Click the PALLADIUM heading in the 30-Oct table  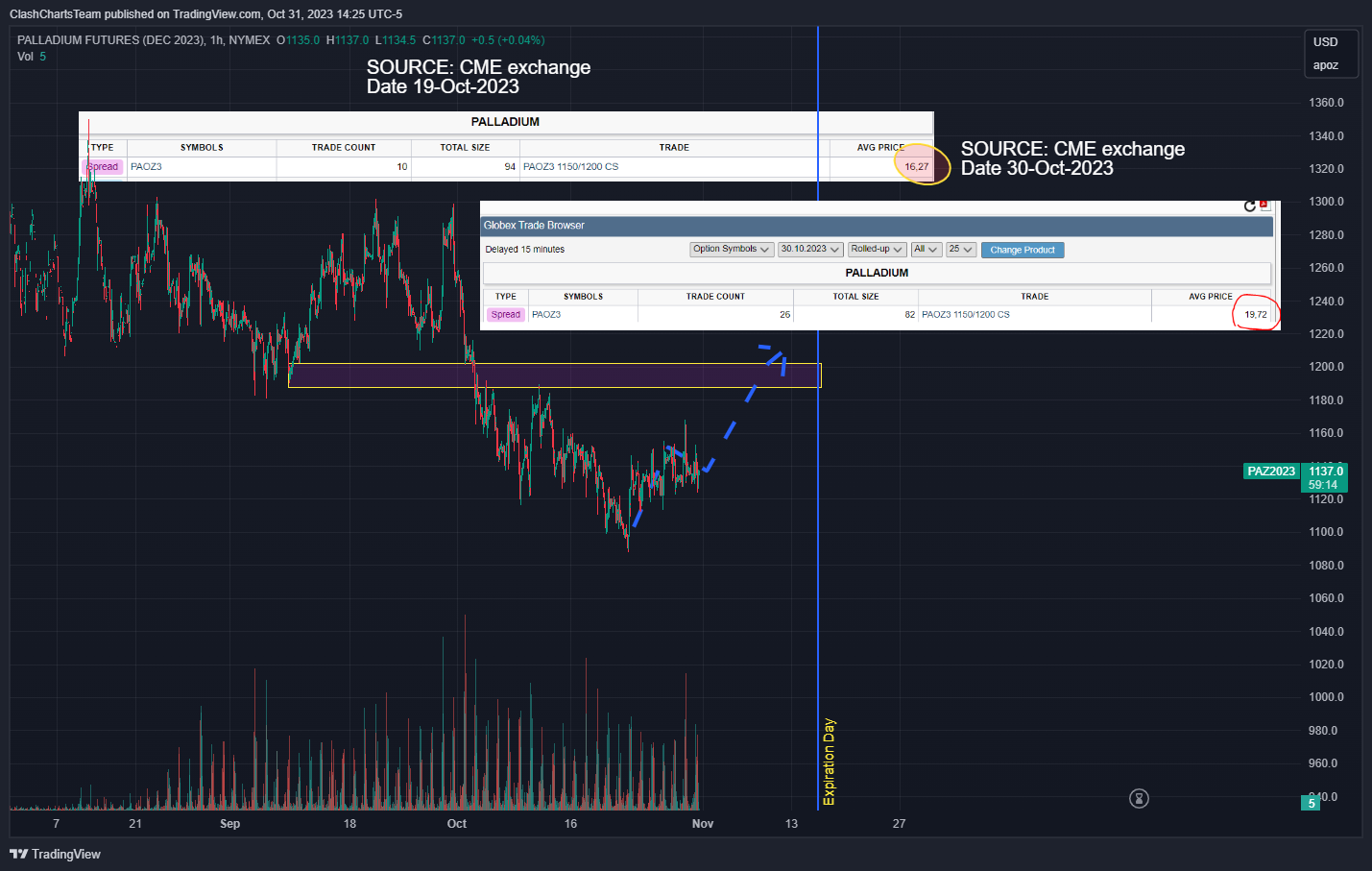point(877,273)
